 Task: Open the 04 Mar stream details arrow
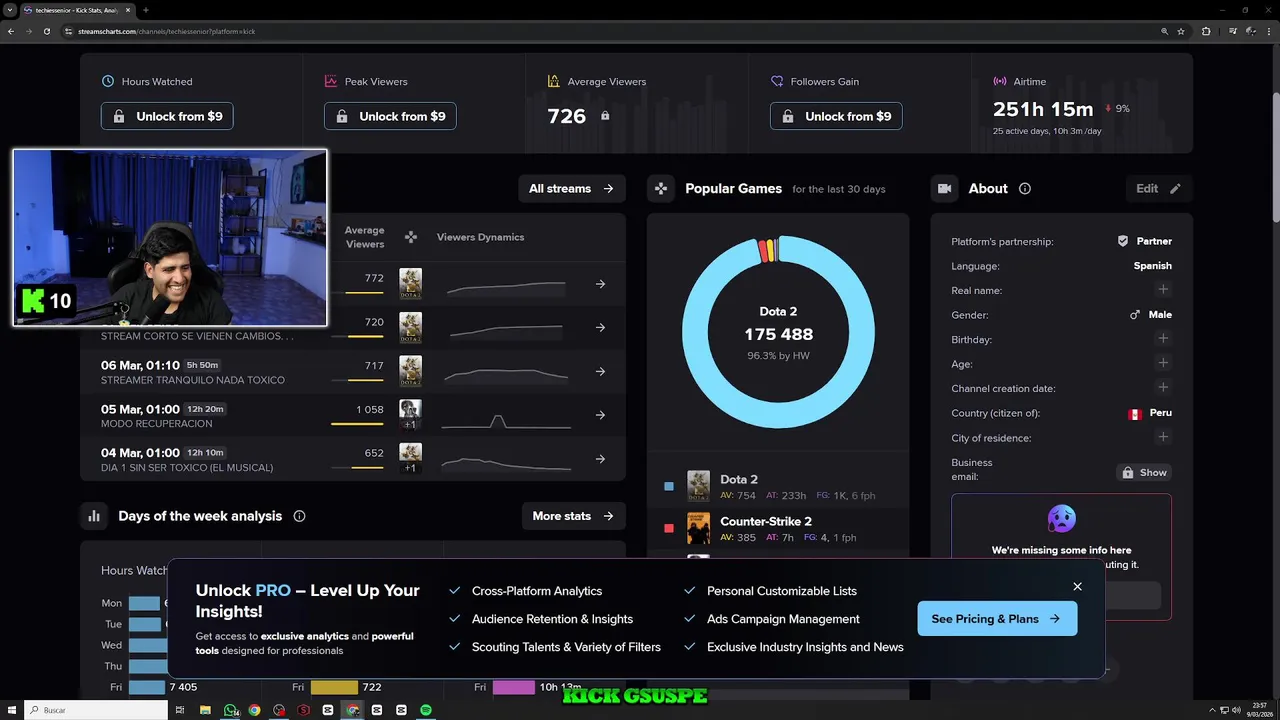(x=600, y=459)
